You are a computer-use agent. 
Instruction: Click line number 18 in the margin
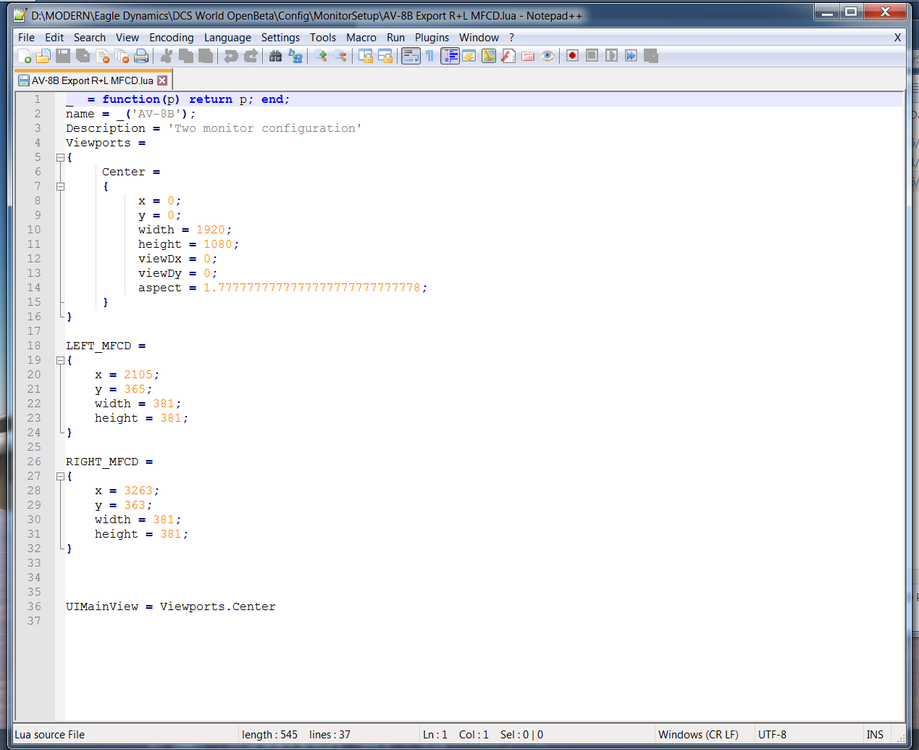35,345
